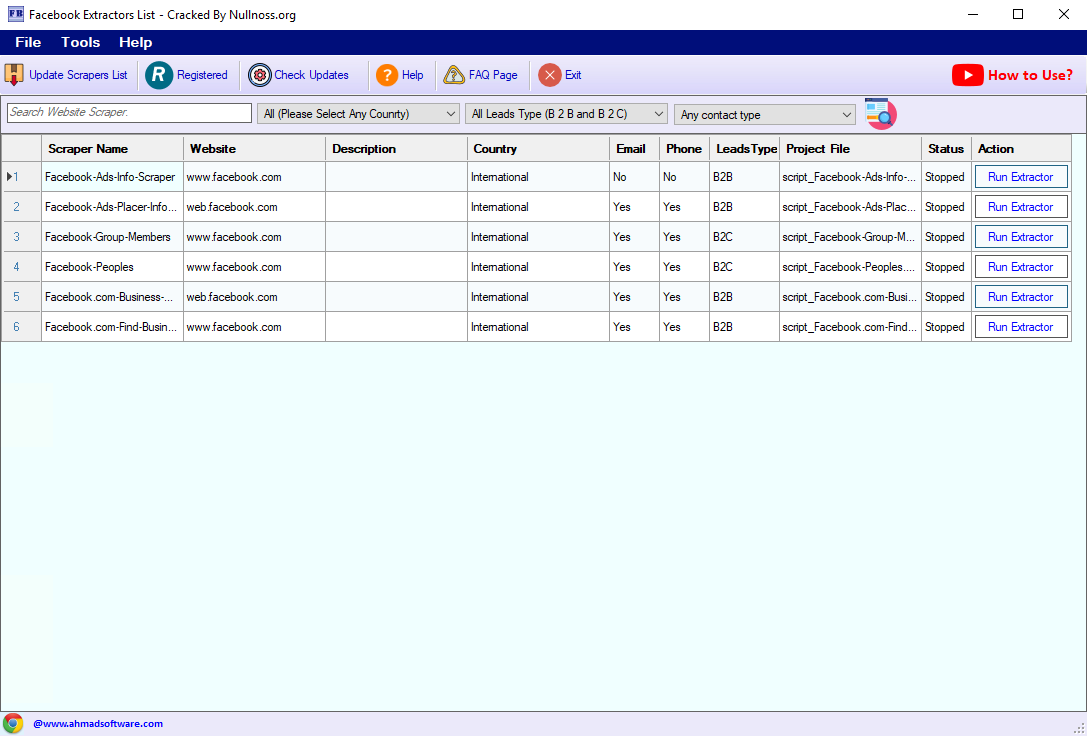Select row header number 6
Image resolution: width=1087 pixels, height=736 pixels.
coord(21,327)
